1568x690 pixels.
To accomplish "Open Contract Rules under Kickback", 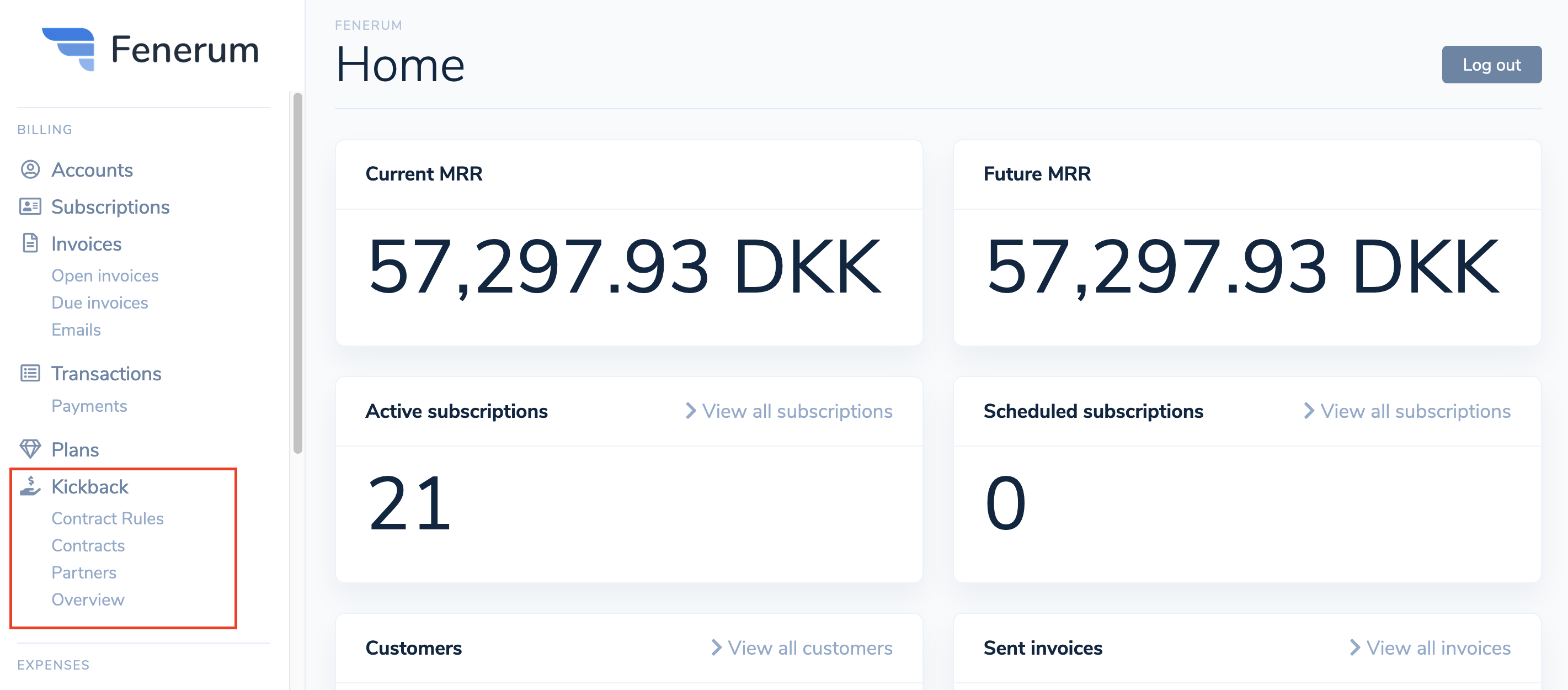I will pos(108,518).
